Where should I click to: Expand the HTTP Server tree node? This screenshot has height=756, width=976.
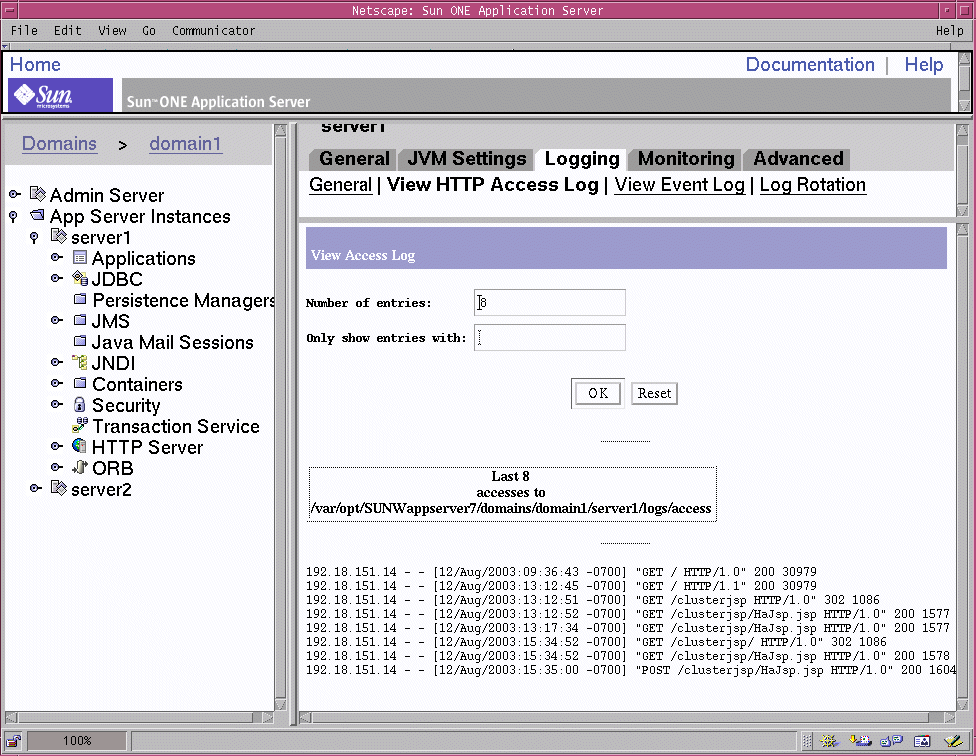(x=57, y=446)
